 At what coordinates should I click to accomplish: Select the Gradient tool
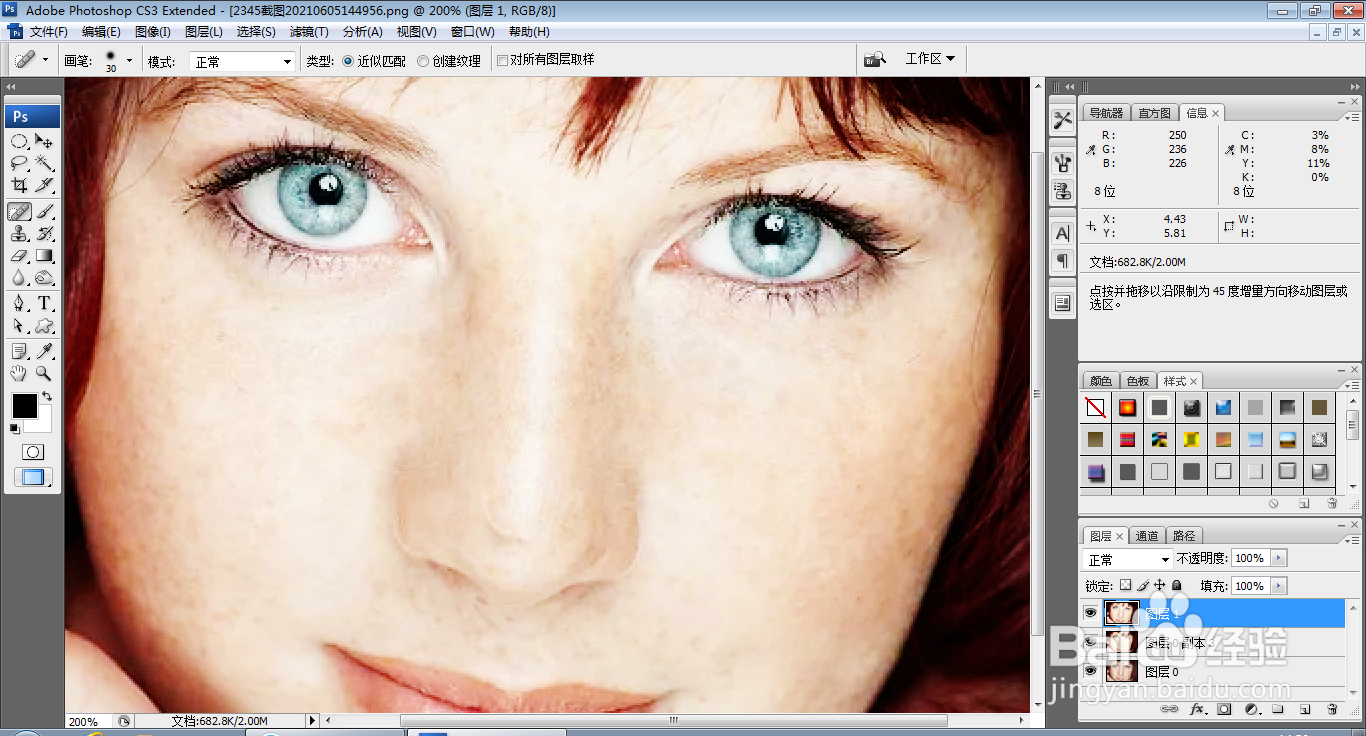click(x=44, y=256)
